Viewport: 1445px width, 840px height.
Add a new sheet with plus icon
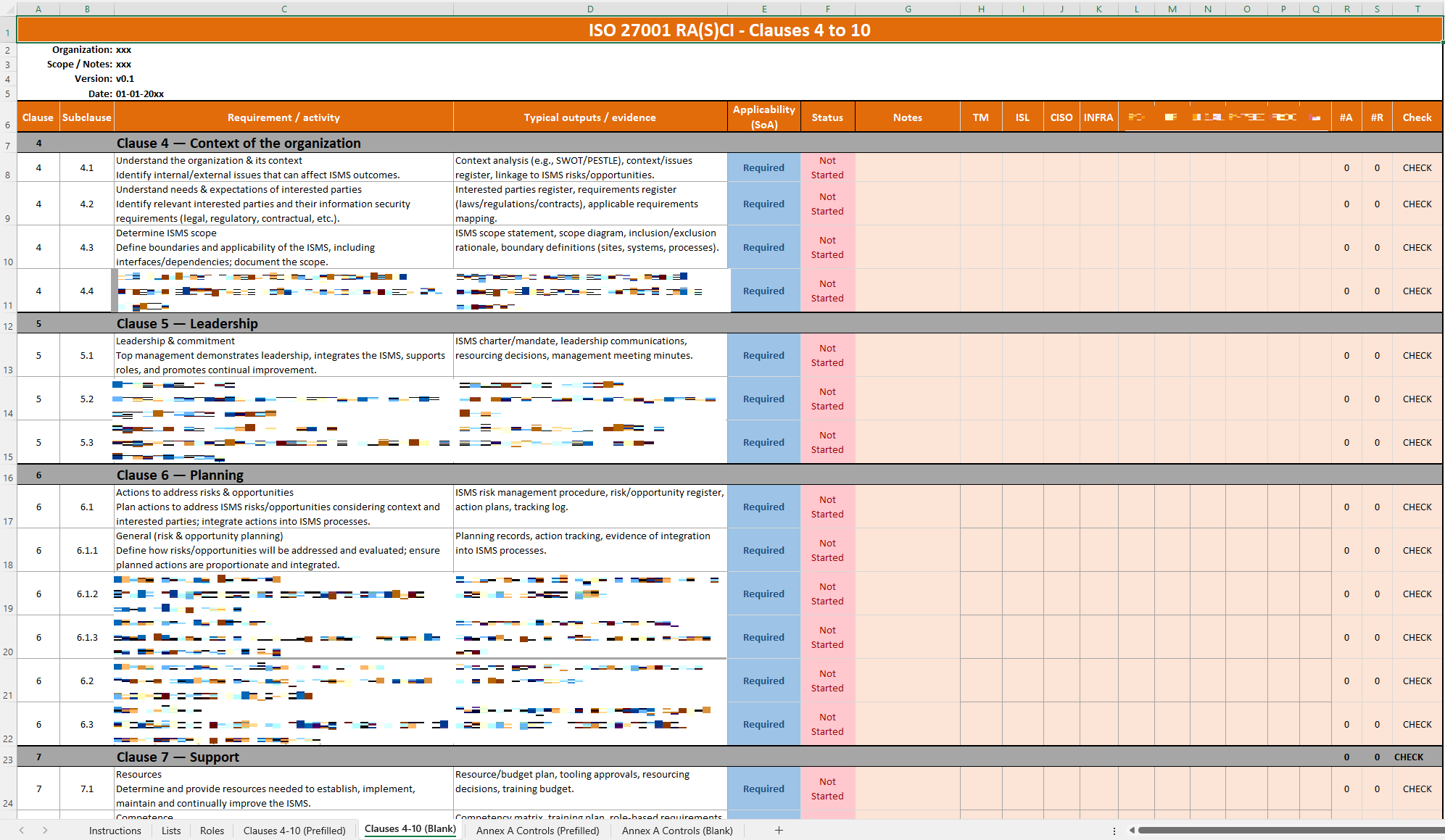pyautogui.click(x=779, y=831)
